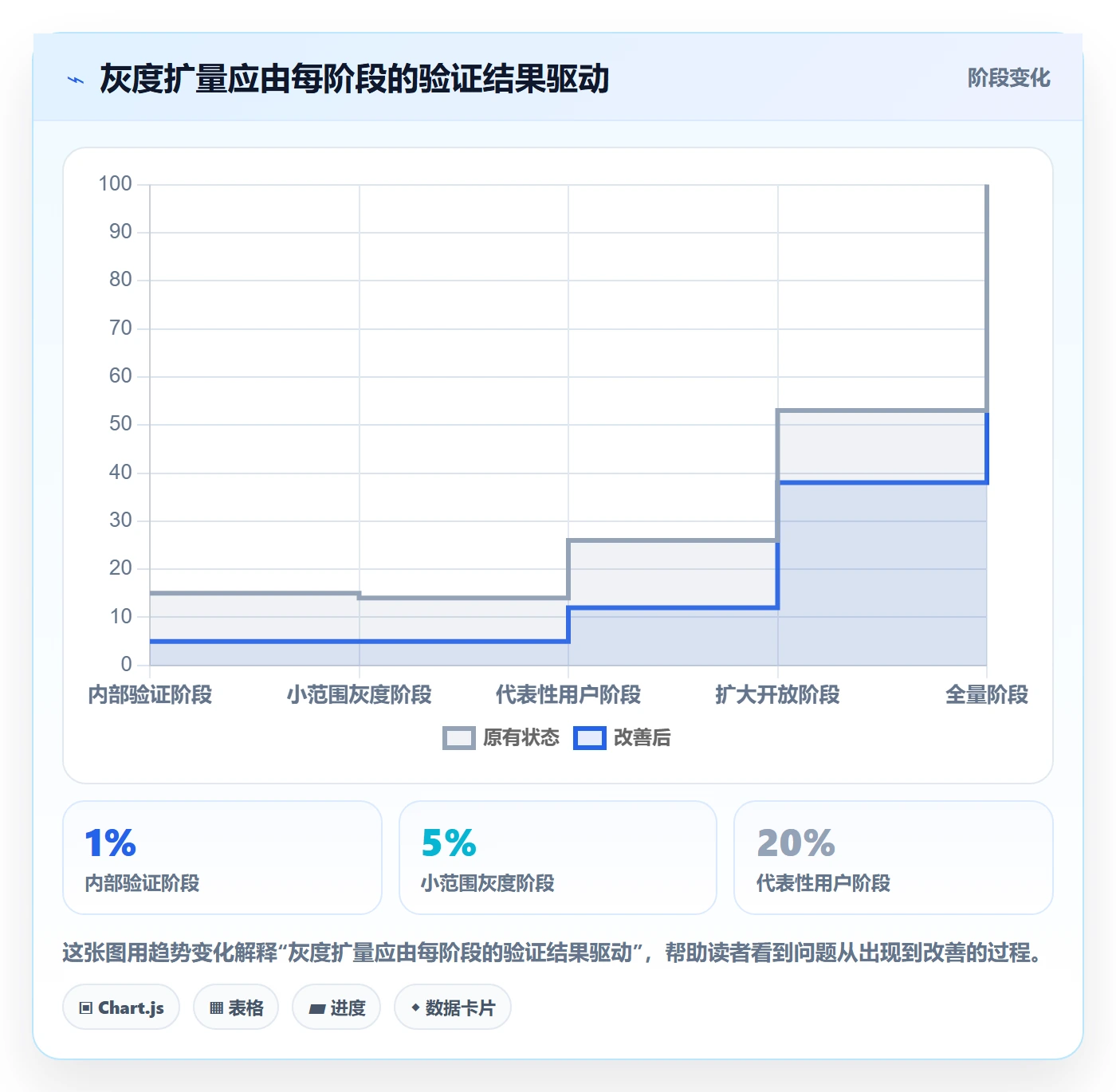1116x1092 pixels.
Task: Click the grid icon in the 表格 chip
Action: click(x=216, y=1008)
